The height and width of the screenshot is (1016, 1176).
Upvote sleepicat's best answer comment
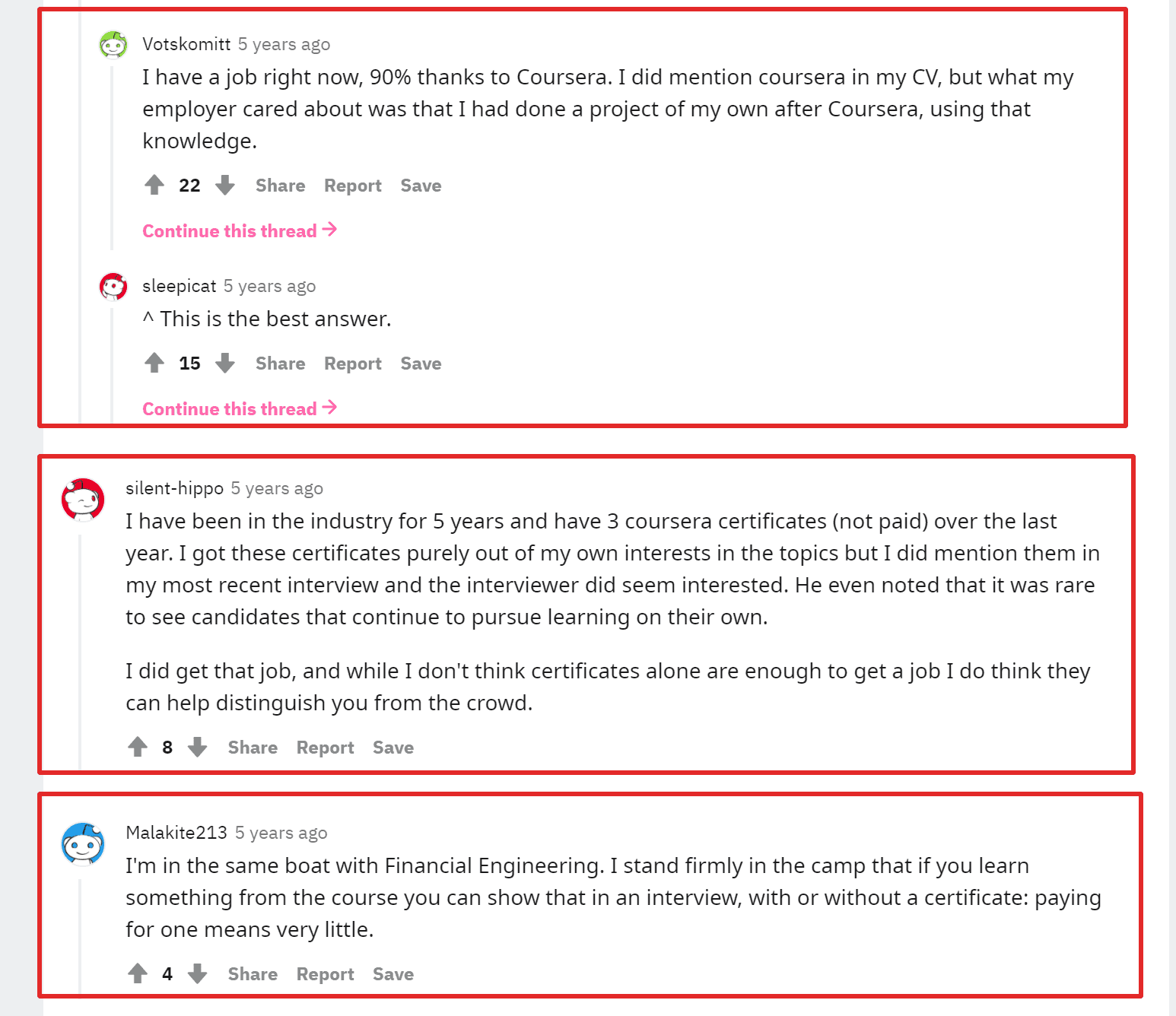(x=154, y=363)
